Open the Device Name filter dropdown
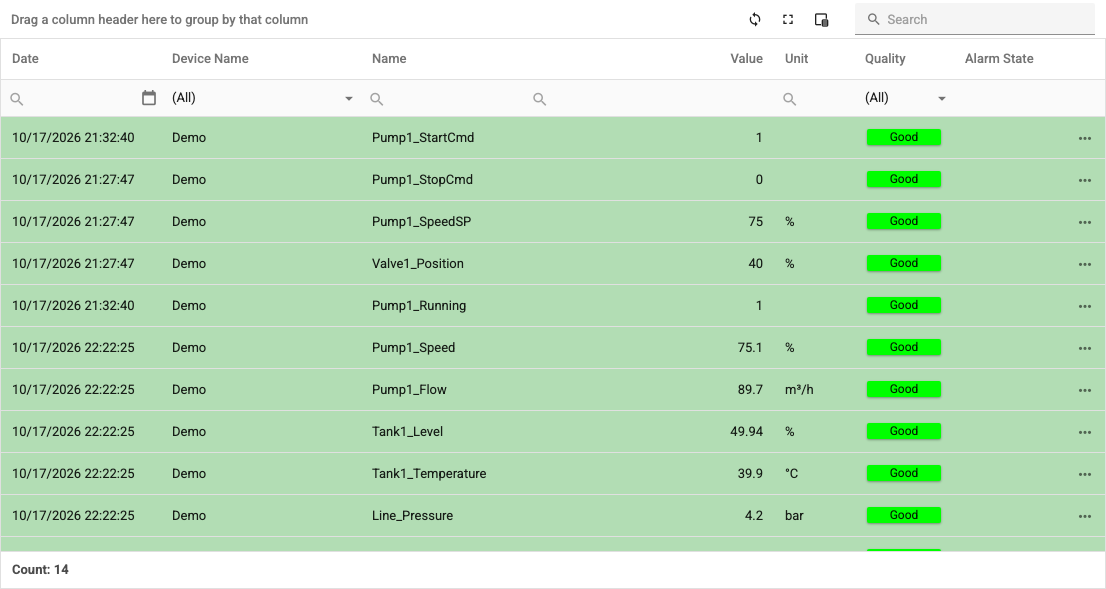 click(348, 99)
